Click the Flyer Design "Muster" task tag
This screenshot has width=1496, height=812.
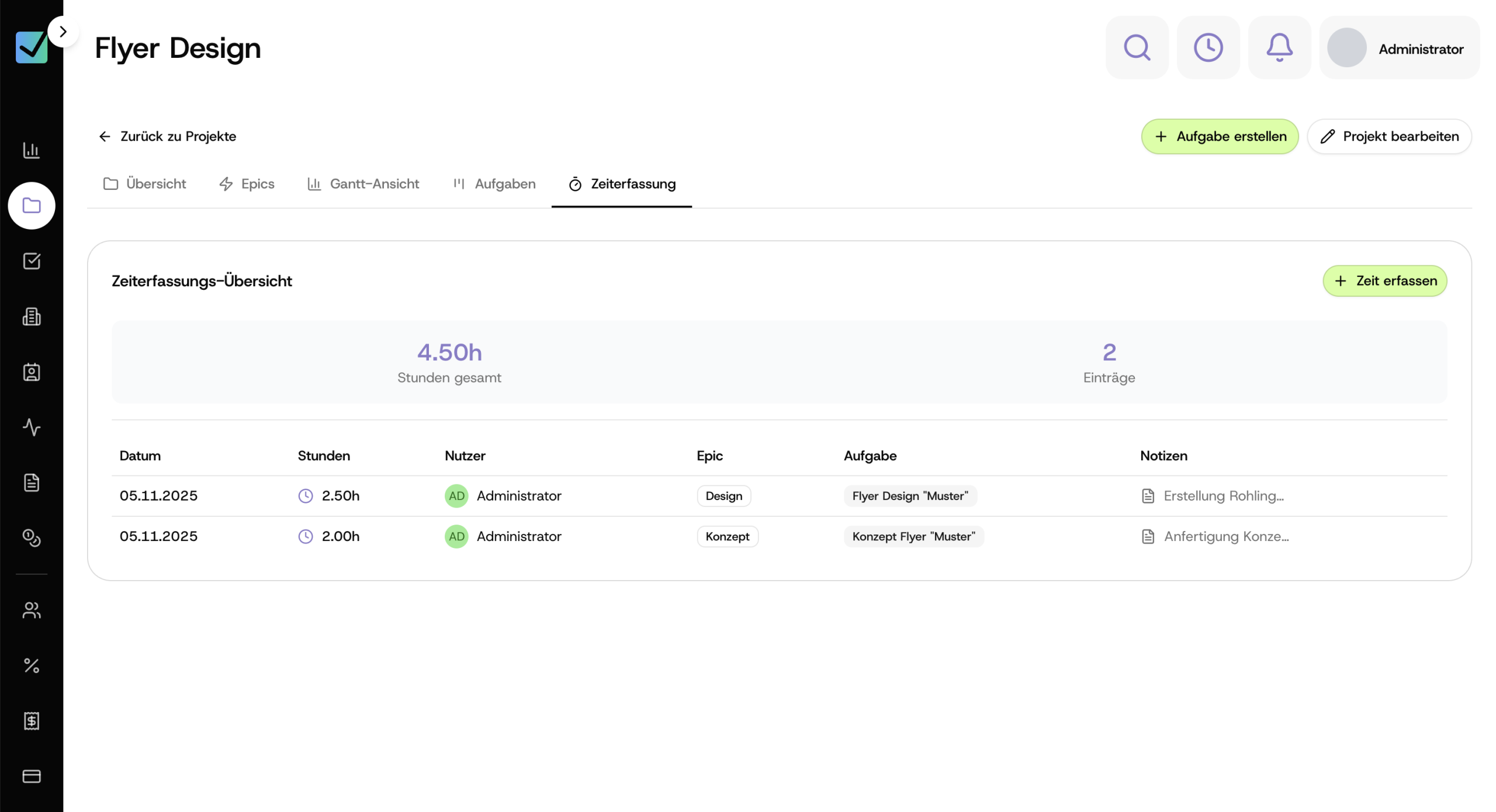point(909,496)
